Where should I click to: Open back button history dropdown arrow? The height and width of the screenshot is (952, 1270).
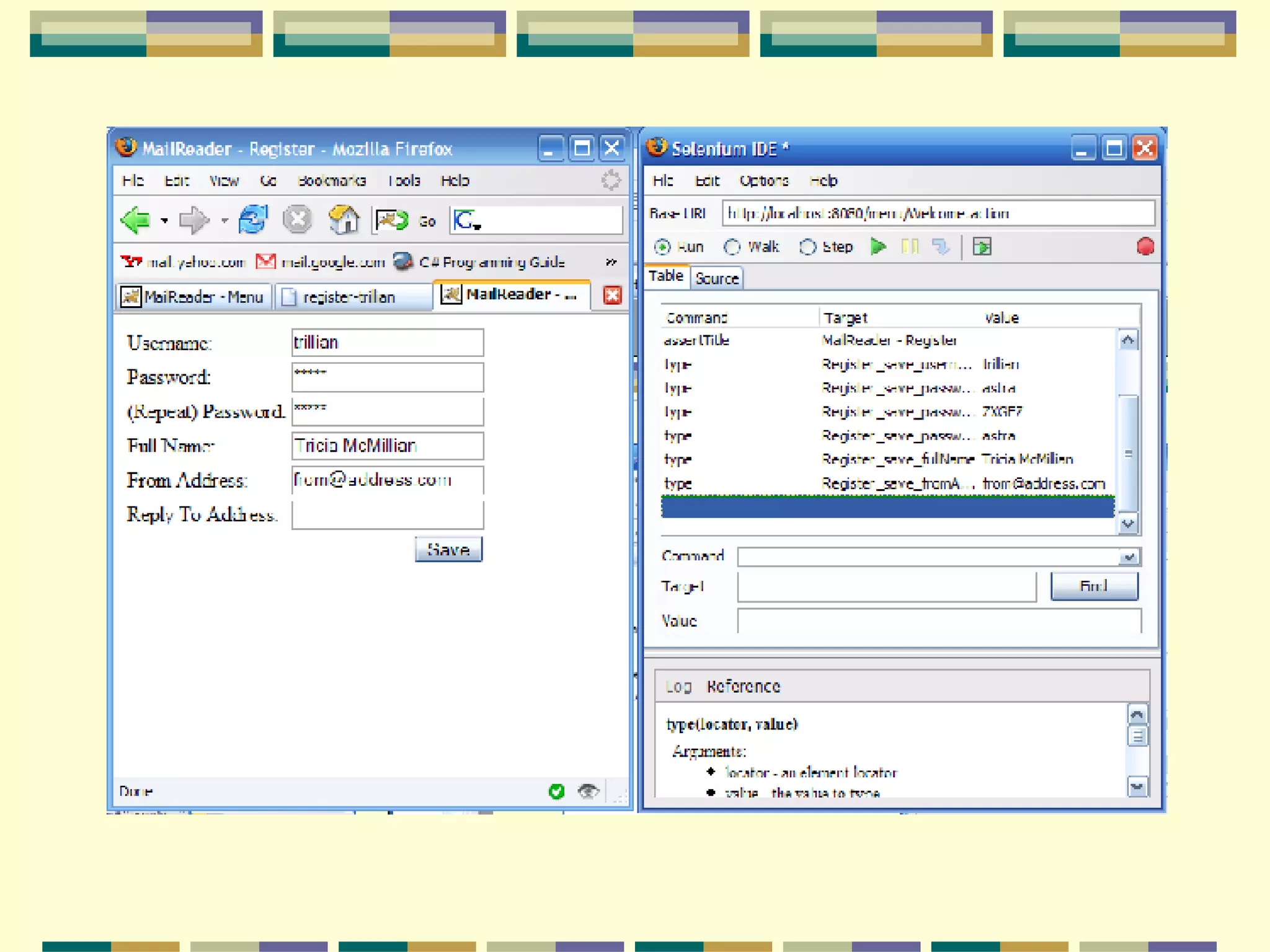(x=164, y=221)
